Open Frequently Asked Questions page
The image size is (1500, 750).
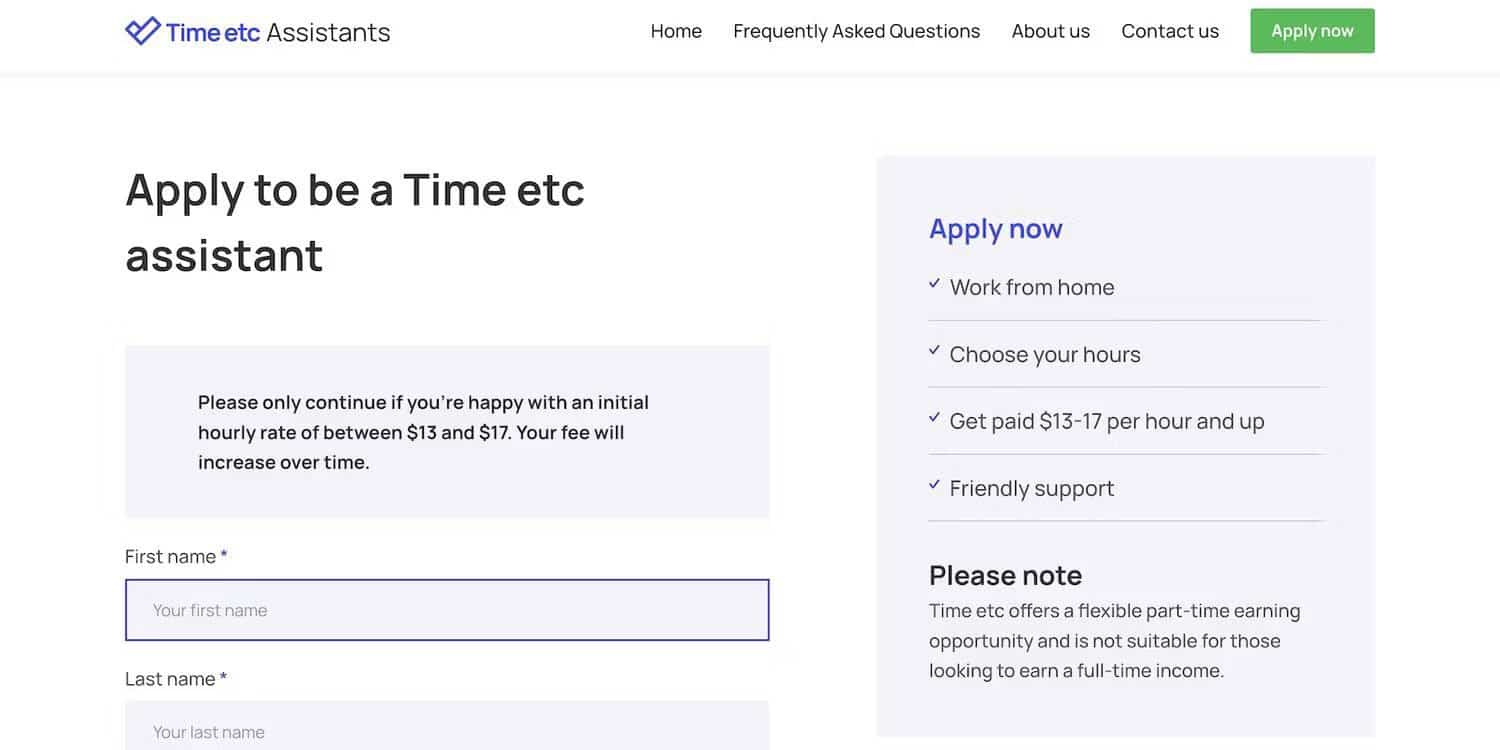click(x=856, y=31)
